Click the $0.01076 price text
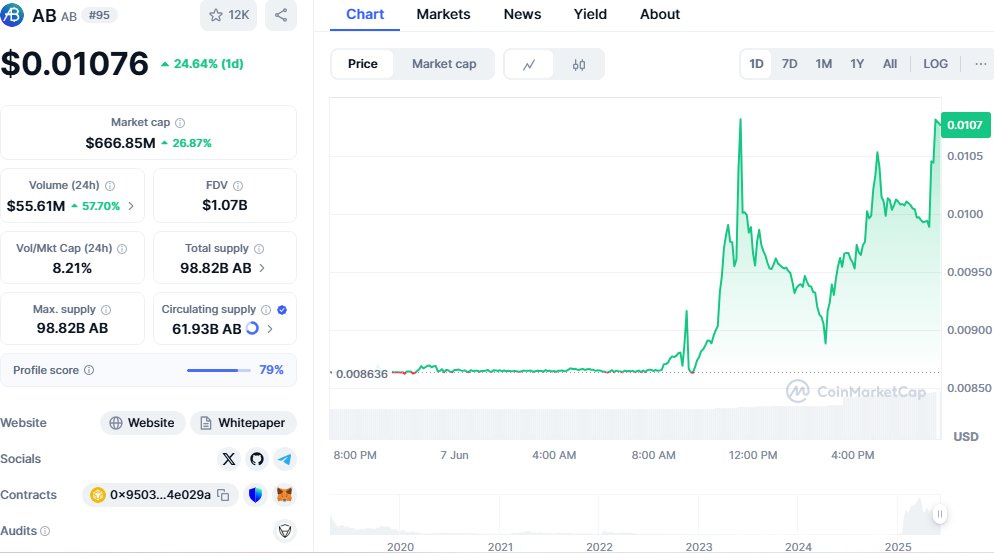The image size is (994, 553). [x=74, y=64]
